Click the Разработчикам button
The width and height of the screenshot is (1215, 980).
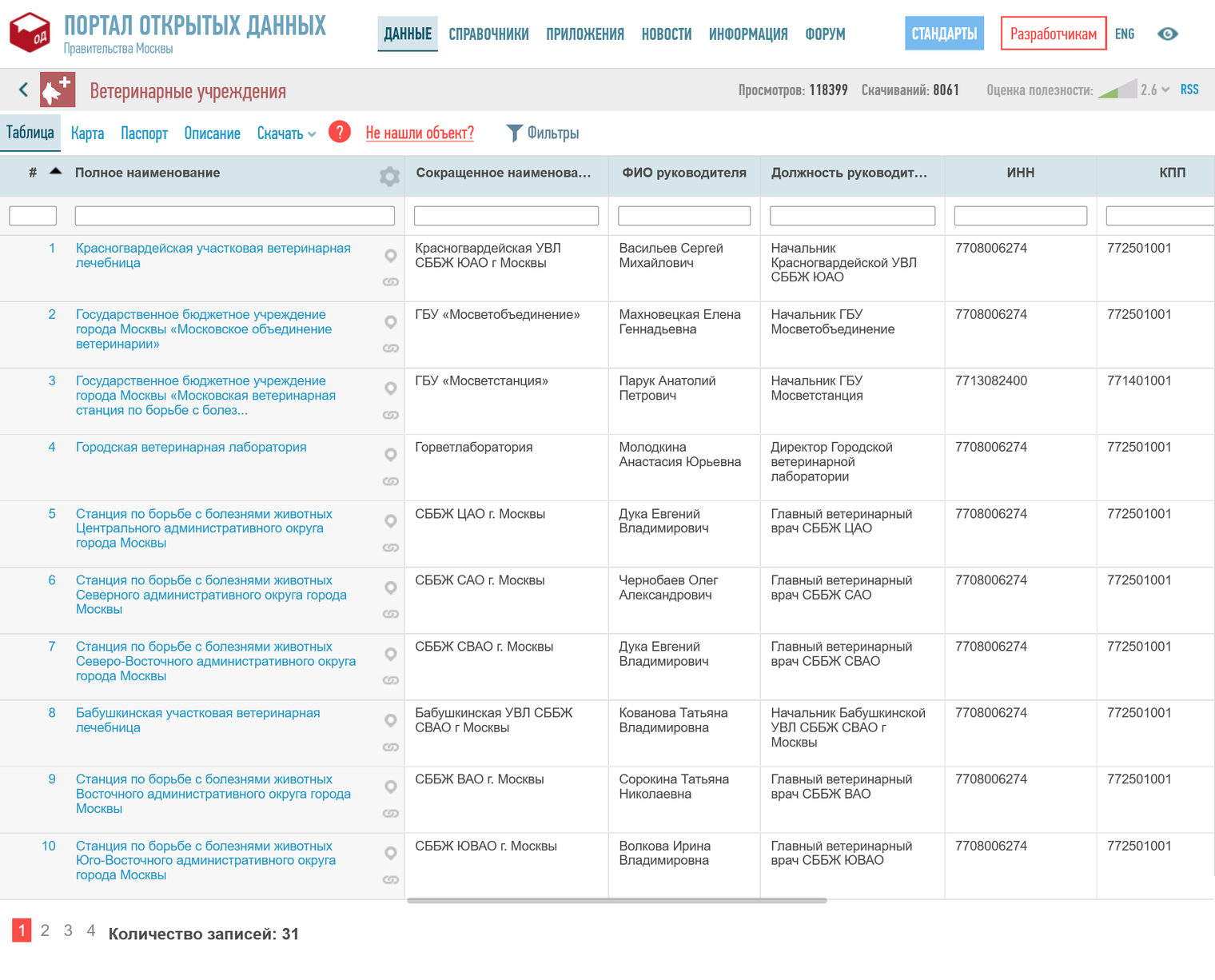tap(1054, 34)
